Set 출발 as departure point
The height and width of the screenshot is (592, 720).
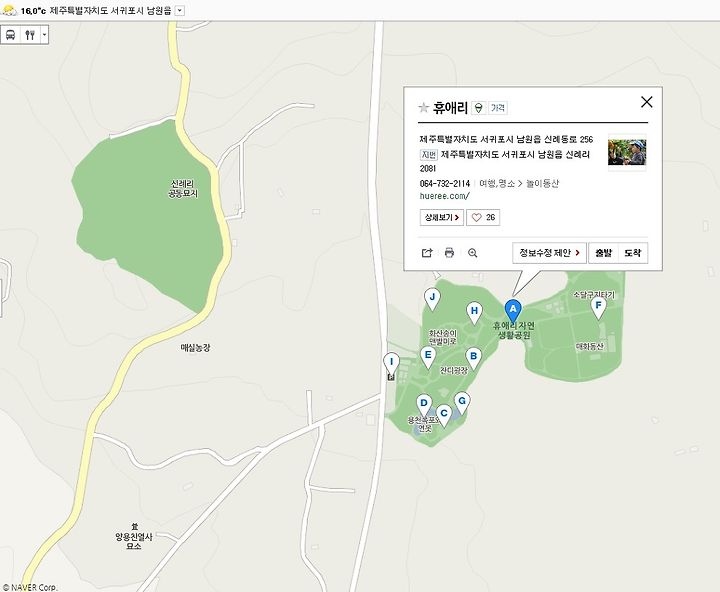click(603, 253)
